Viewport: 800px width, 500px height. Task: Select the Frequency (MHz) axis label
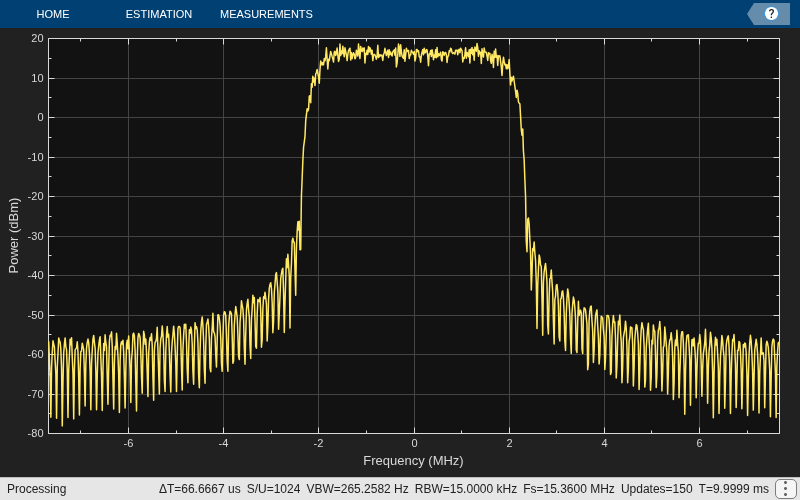(x=413, y=461)
